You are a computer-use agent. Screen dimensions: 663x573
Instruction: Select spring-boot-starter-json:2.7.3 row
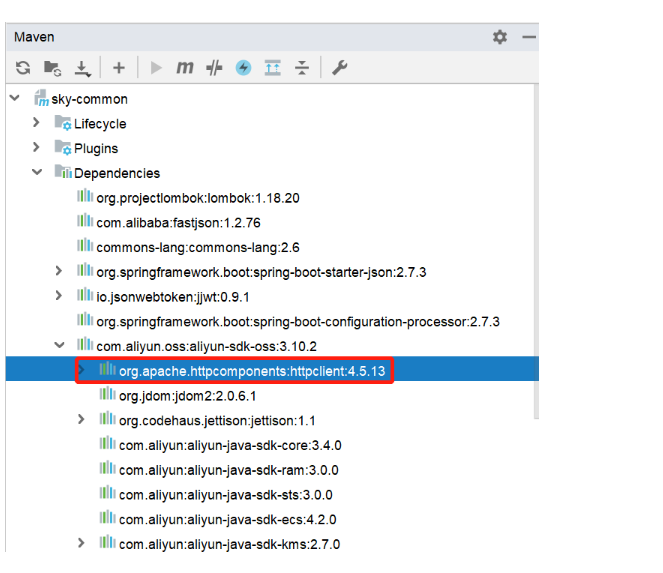point(261,272)
